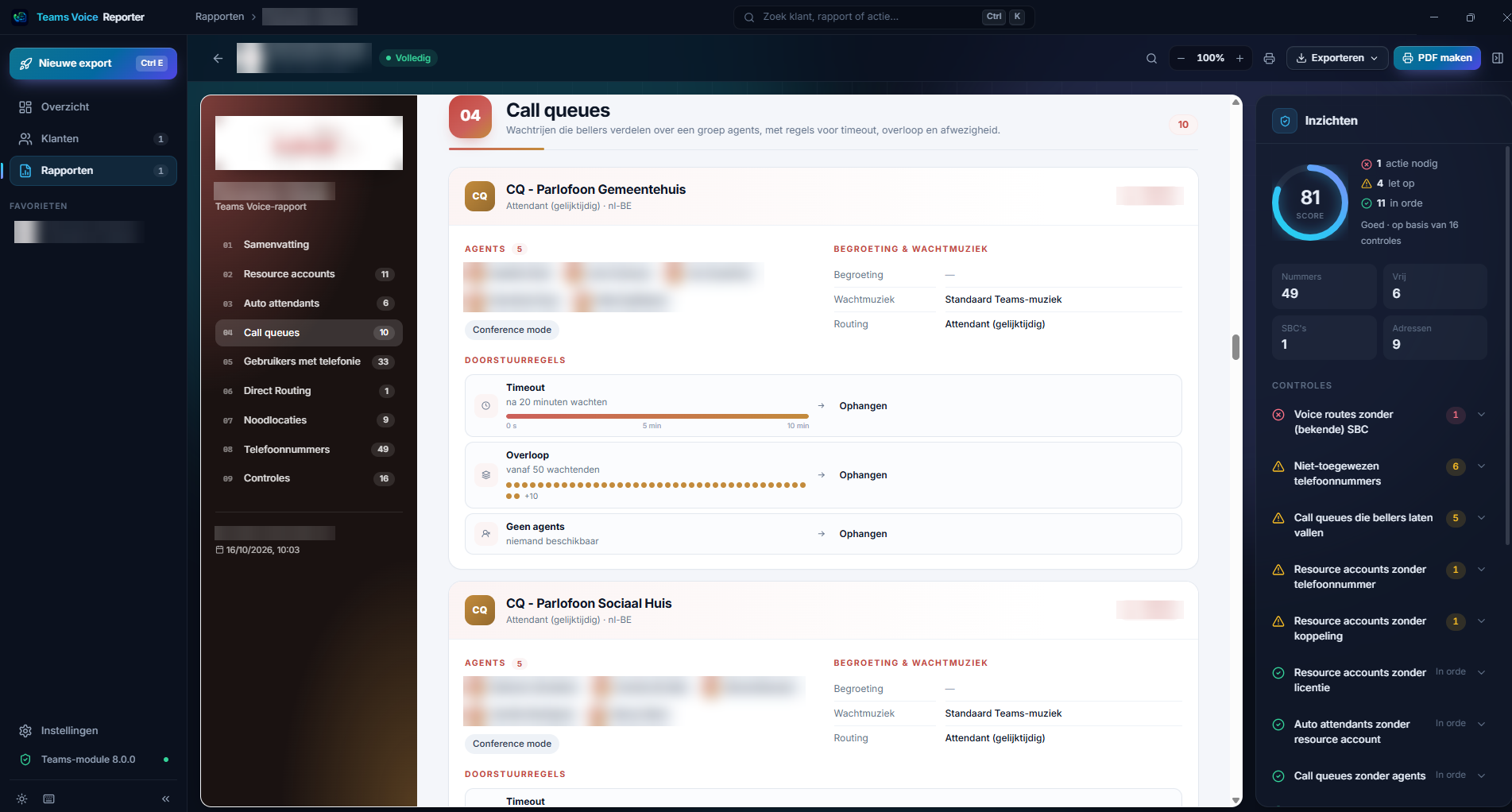1512x812 pixels.
Task: Jump to Telefoonnummers section
Action: pyautogui.click(x=309, y=450)
